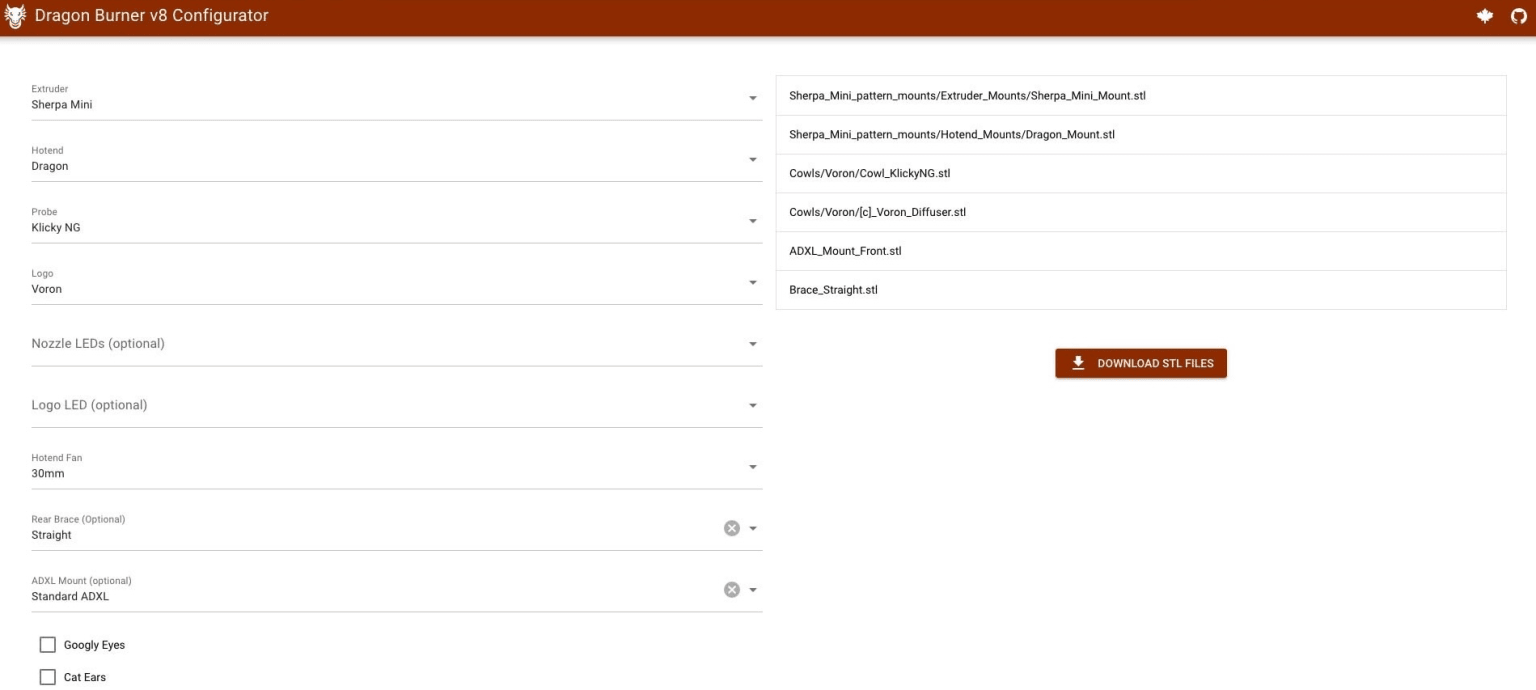Clear the Rear Brace selection
The width and height of the screenshot is (1536, 690).
coord(731,528)
